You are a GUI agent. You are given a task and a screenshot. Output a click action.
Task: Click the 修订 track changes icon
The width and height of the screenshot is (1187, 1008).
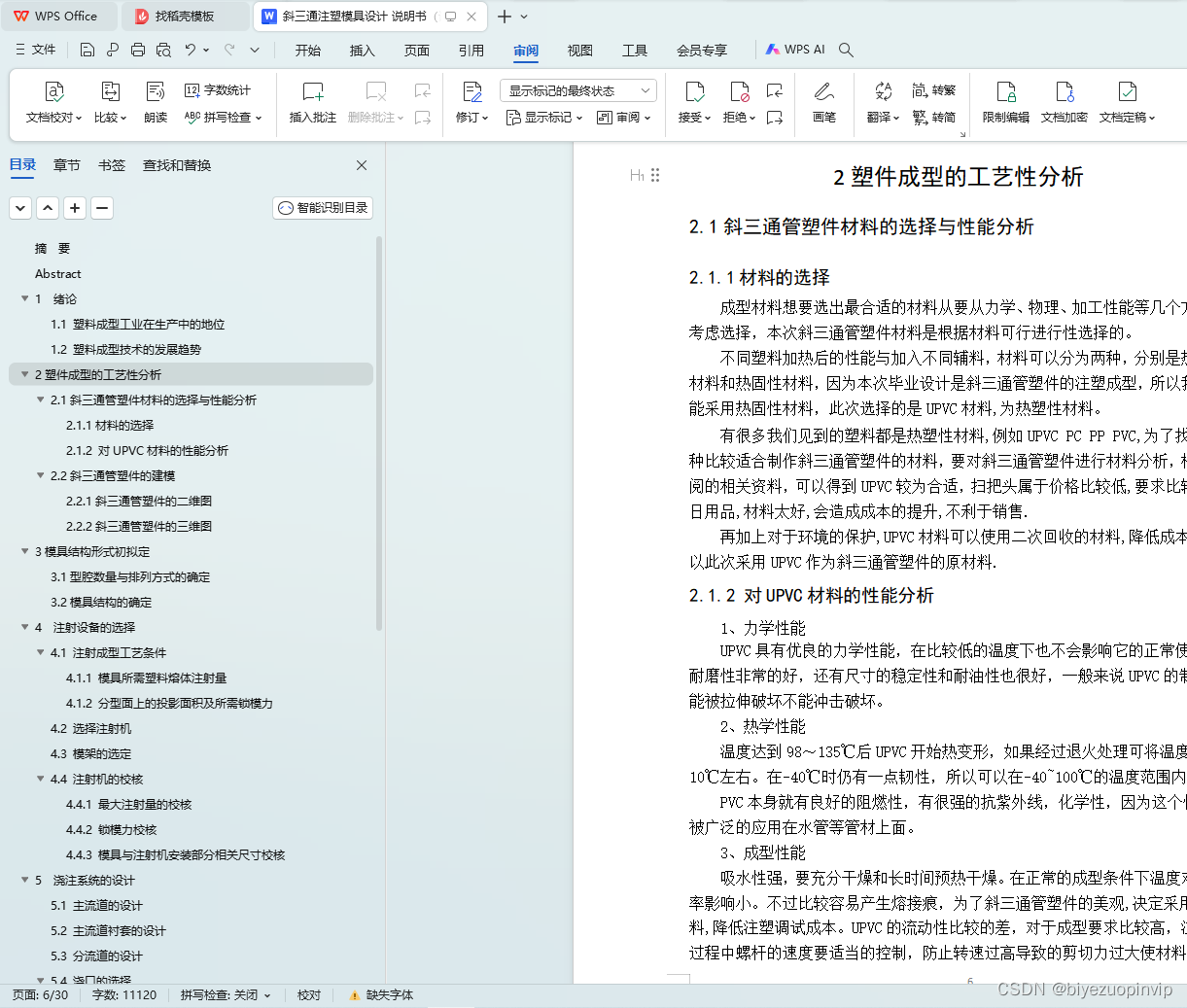tap(472, 92)
